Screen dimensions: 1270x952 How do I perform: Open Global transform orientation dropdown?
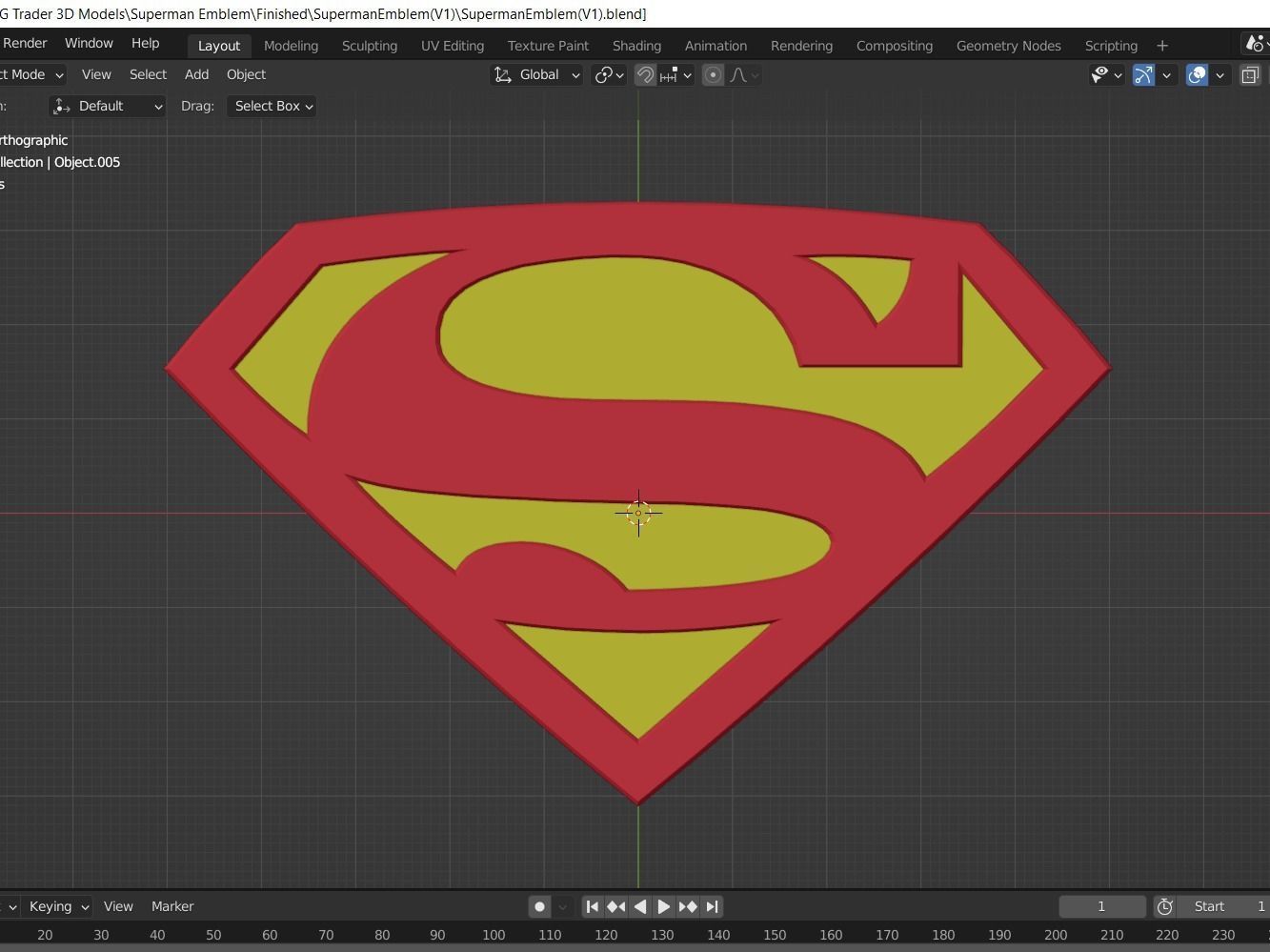click(536, 74)
